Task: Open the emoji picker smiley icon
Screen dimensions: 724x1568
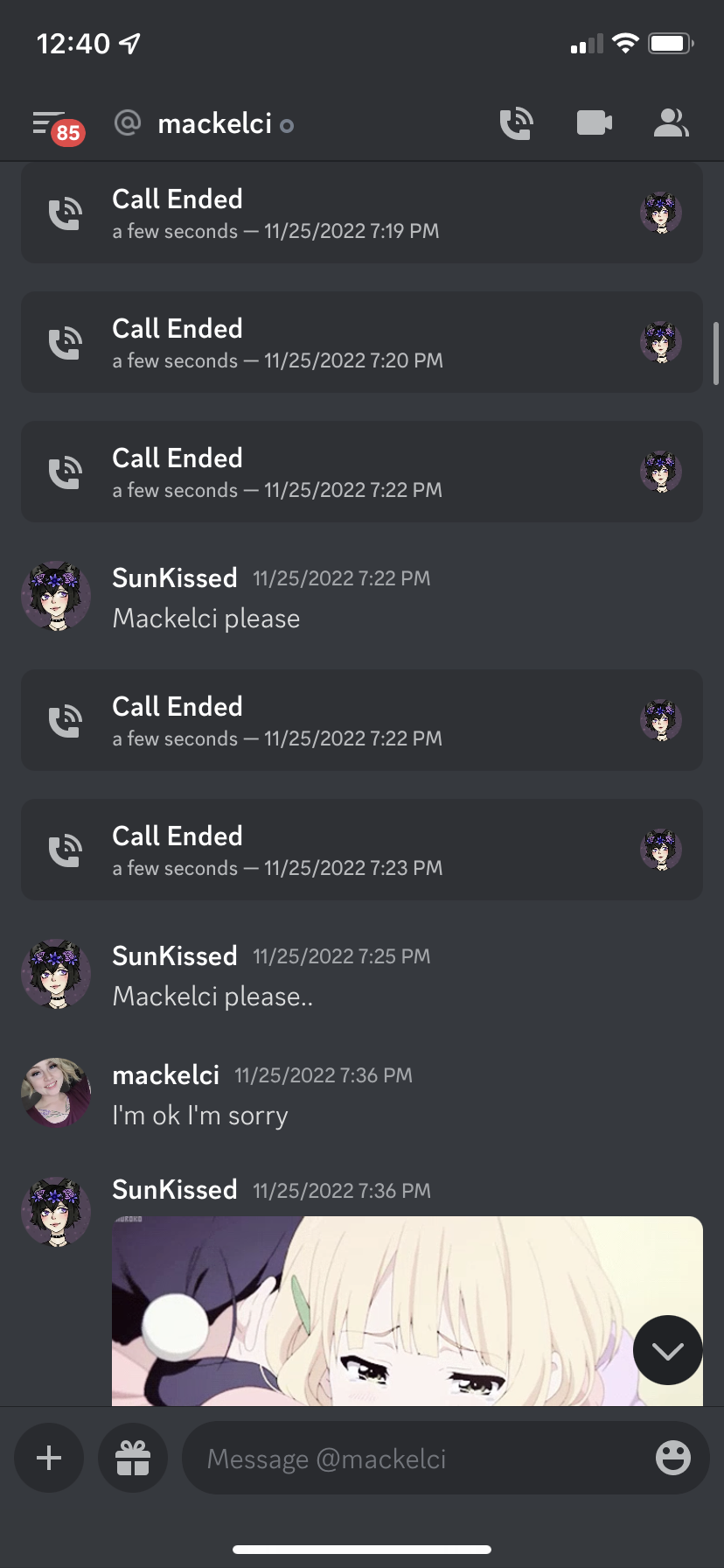Action: click(x=673, y=1458)
